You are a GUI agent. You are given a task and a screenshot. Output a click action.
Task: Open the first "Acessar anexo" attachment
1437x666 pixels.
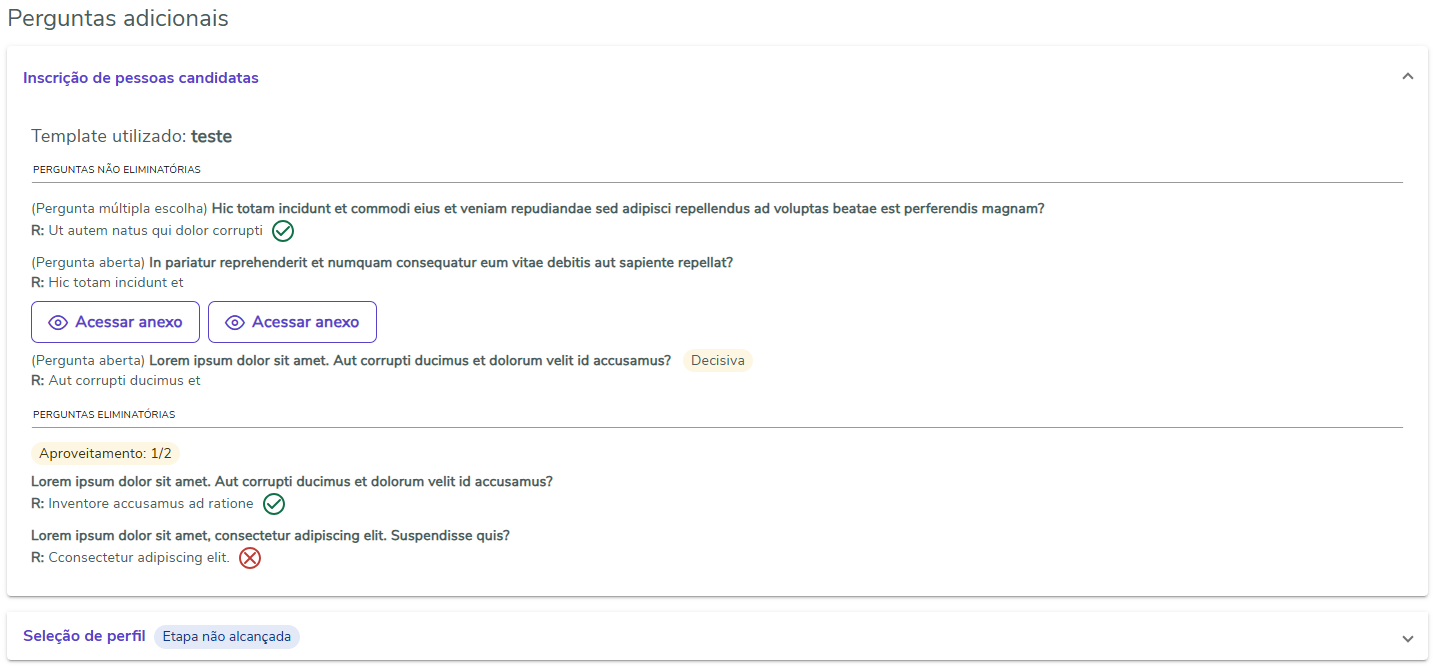coord(116,322)
